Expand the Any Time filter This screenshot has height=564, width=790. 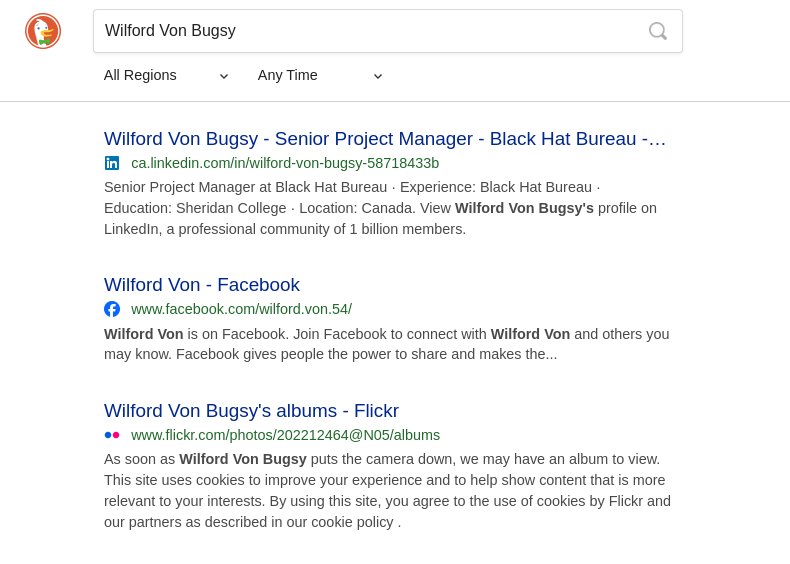tap(288, 75)
